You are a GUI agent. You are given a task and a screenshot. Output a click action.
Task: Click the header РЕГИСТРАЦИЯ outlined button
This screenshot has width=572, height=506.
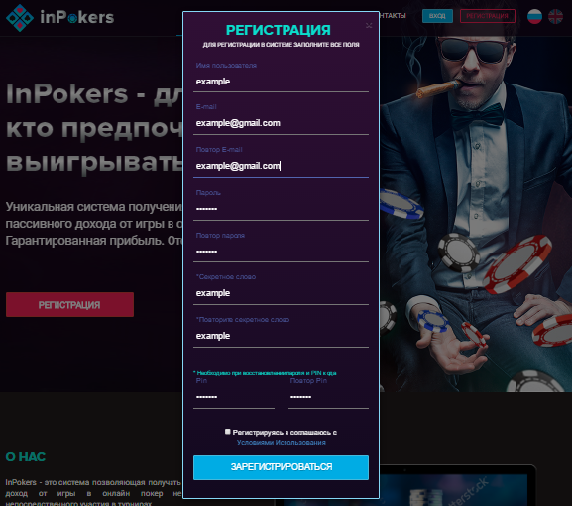487,16
